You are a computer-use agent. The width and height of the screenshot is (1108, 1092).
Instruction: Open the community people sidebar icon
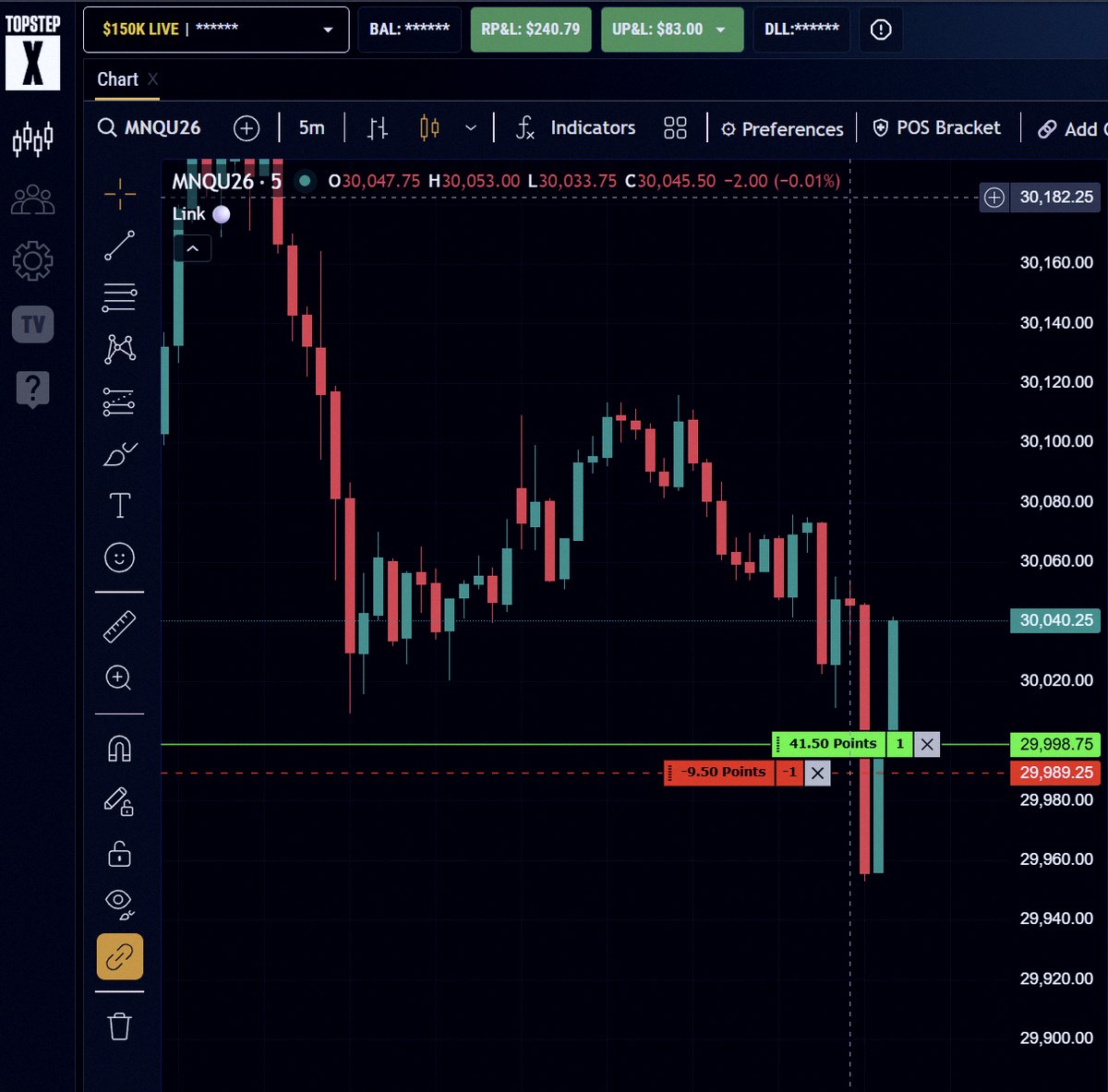tap(32, 199)
